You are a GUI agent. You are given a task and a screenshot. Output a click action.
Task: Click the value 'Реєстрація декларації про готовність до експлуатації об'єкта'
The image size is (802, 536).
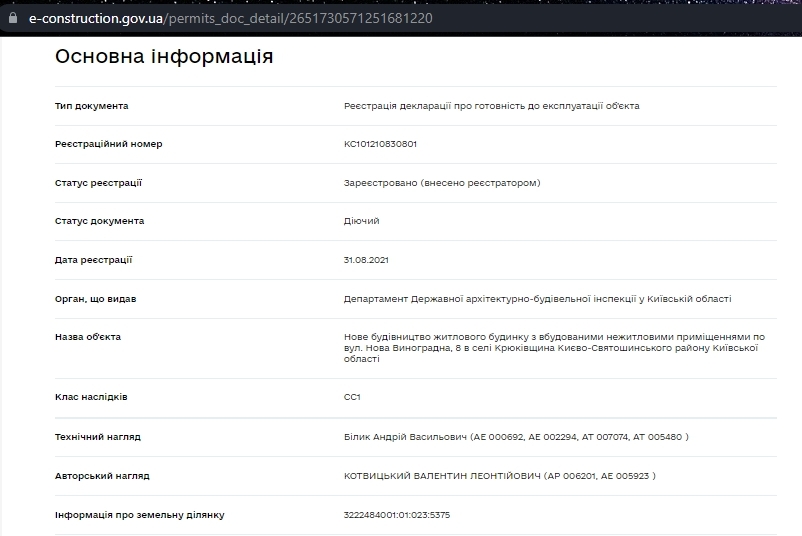coord(492,106)
